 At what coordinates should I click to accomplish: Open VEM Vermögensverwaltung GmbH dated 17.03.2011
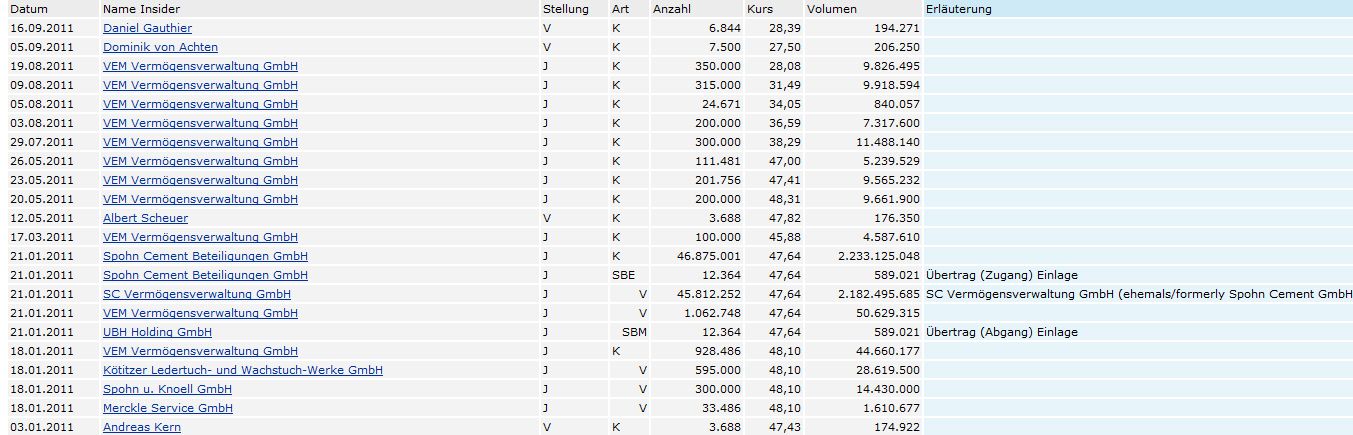pyautogui.click(x=200, y=237)
